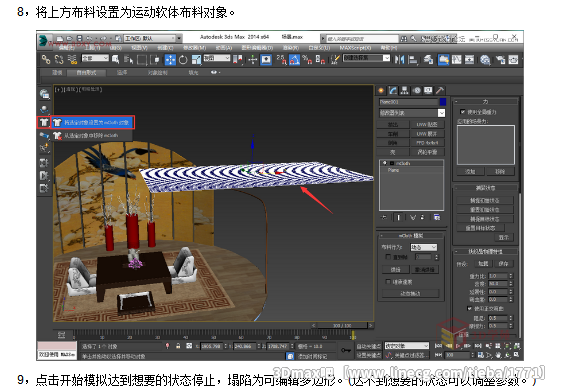This screenshot has width=585, height=392.
Task: Click the Select and Link tool
Action: pos(46,59)
